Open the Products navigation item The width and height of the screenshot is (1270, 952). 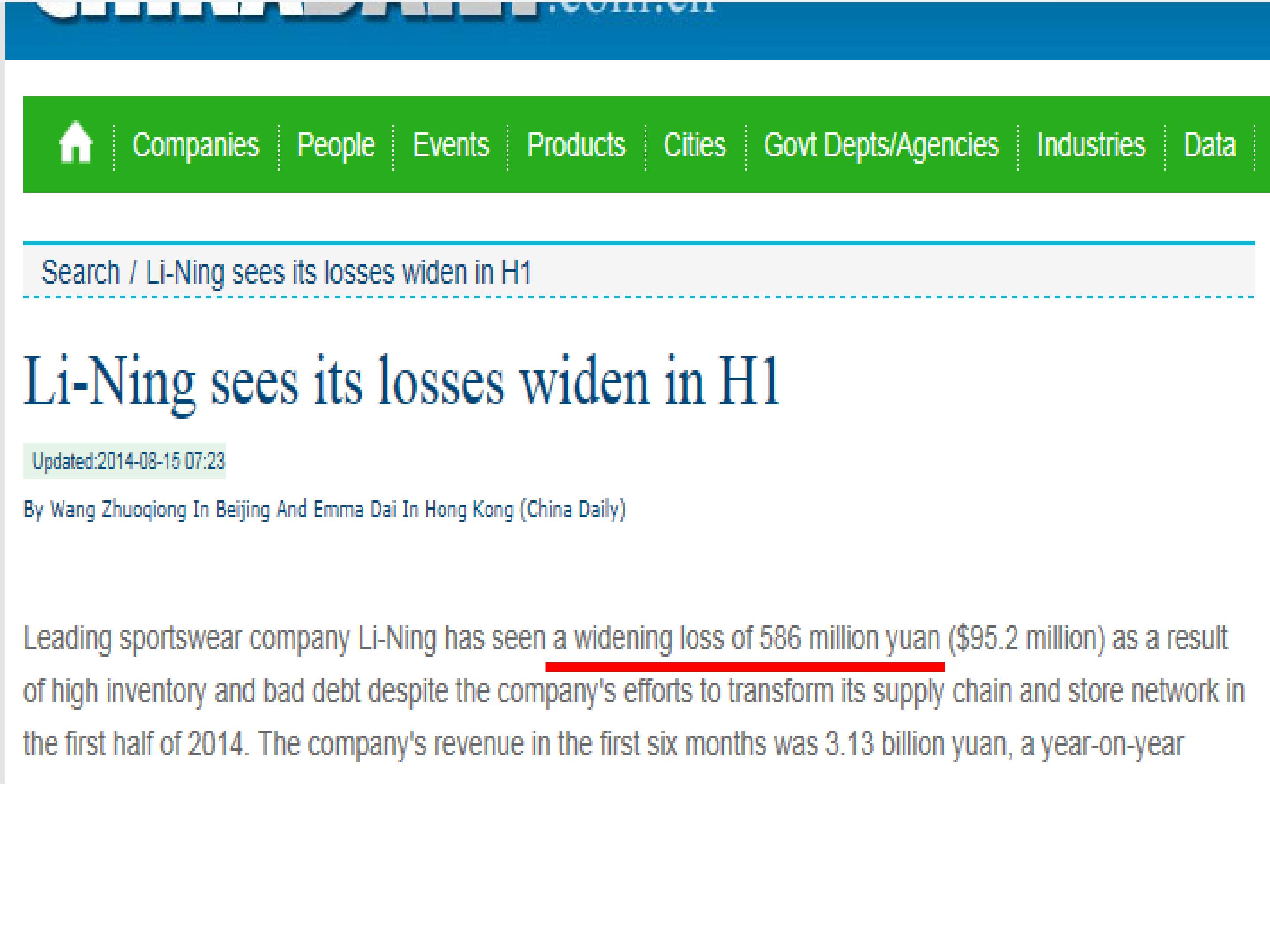(x=576, y=145)
